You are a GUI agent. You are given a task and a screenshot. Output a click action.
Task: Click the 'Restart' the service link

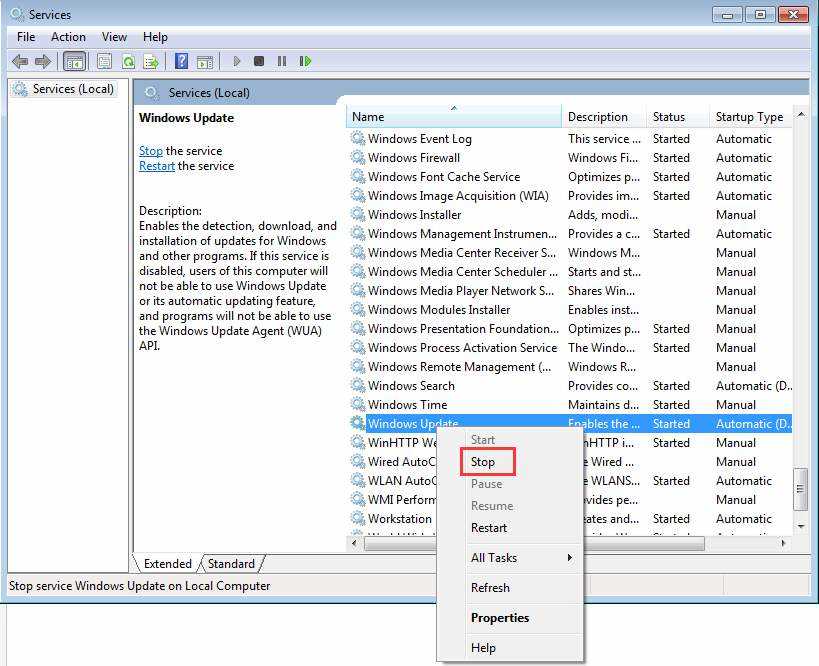pos(157,166)
